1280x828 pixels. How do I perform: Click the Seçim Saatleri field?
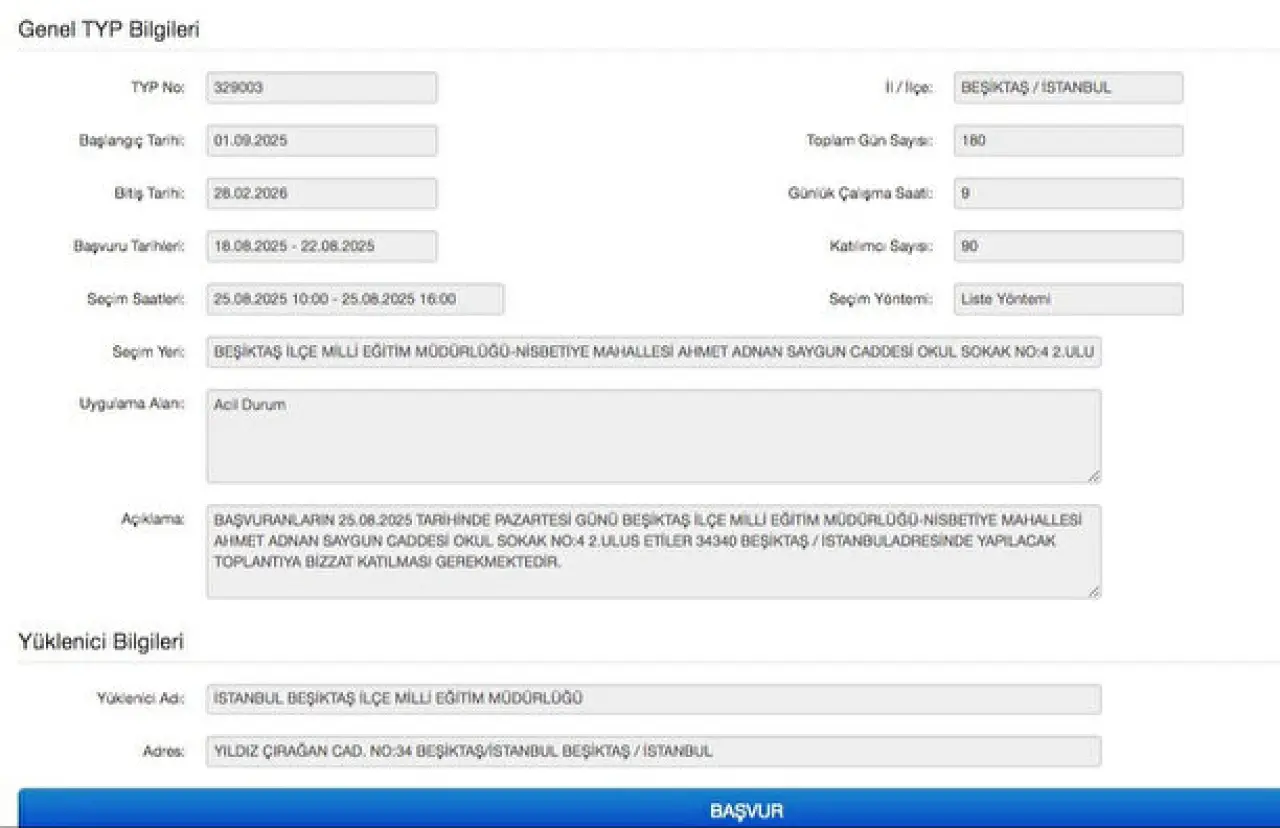point(355,299)
